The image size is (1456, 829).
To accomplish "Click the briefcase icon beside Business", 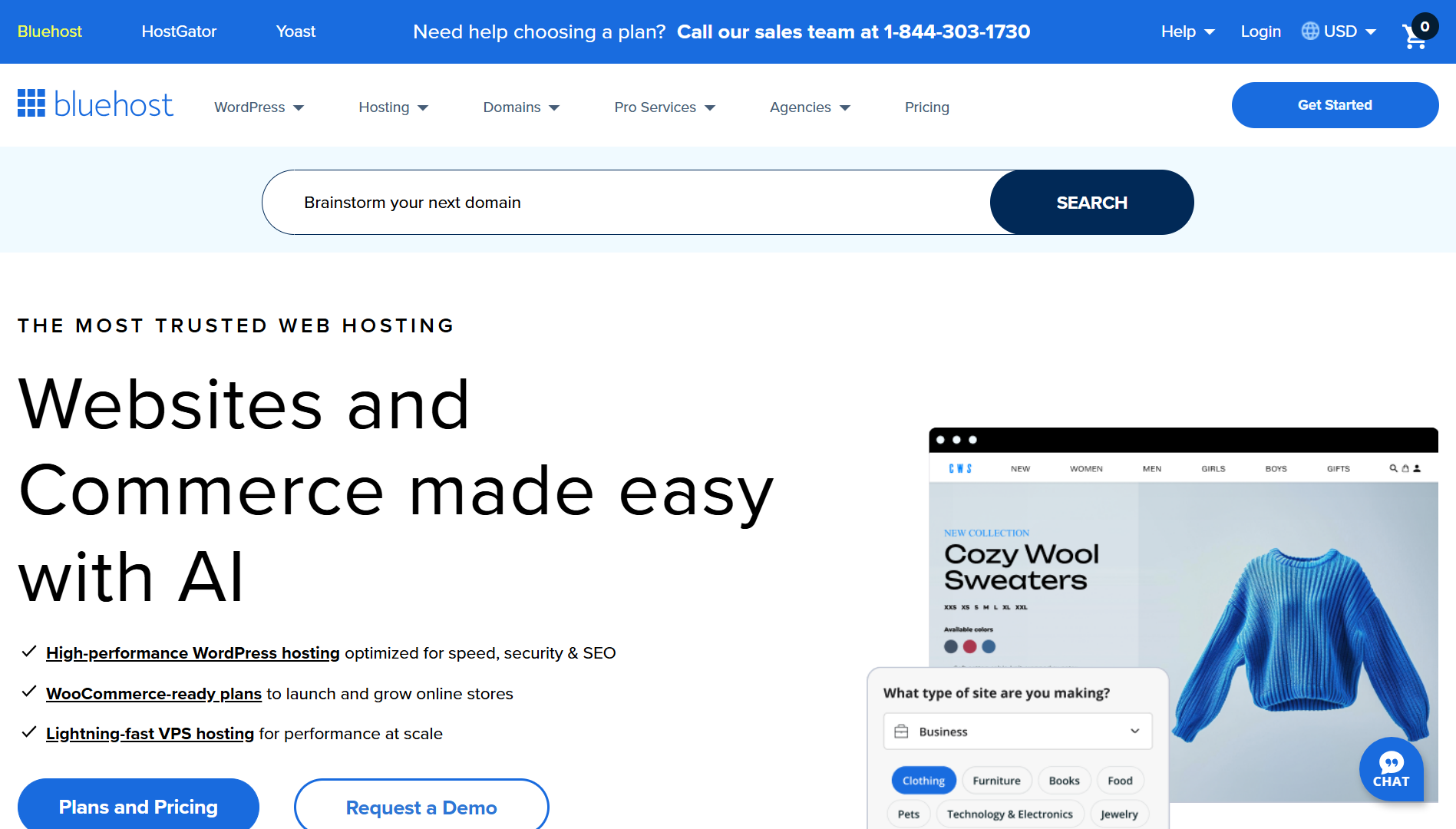I will 901,732.
